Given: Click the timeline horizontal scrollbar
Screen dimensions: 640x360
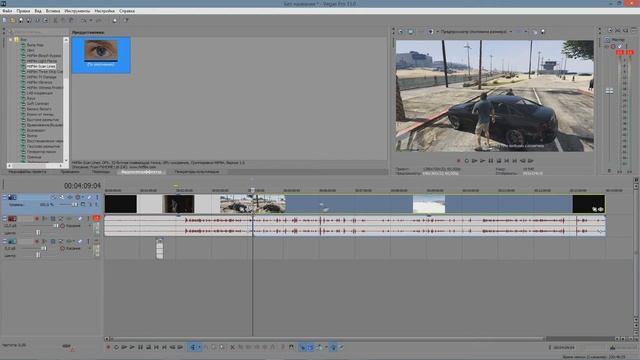Looking at the screenshot, I should pos(328,339).
